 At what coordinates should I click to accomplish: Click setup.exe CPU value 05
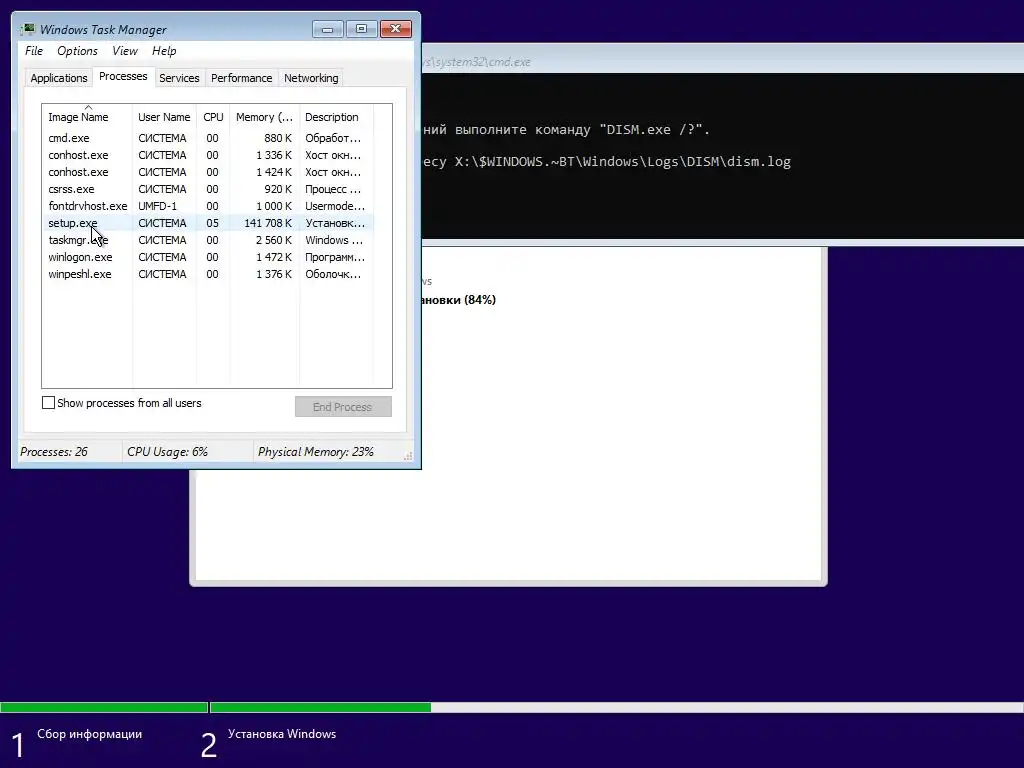[x=212, y=223]
